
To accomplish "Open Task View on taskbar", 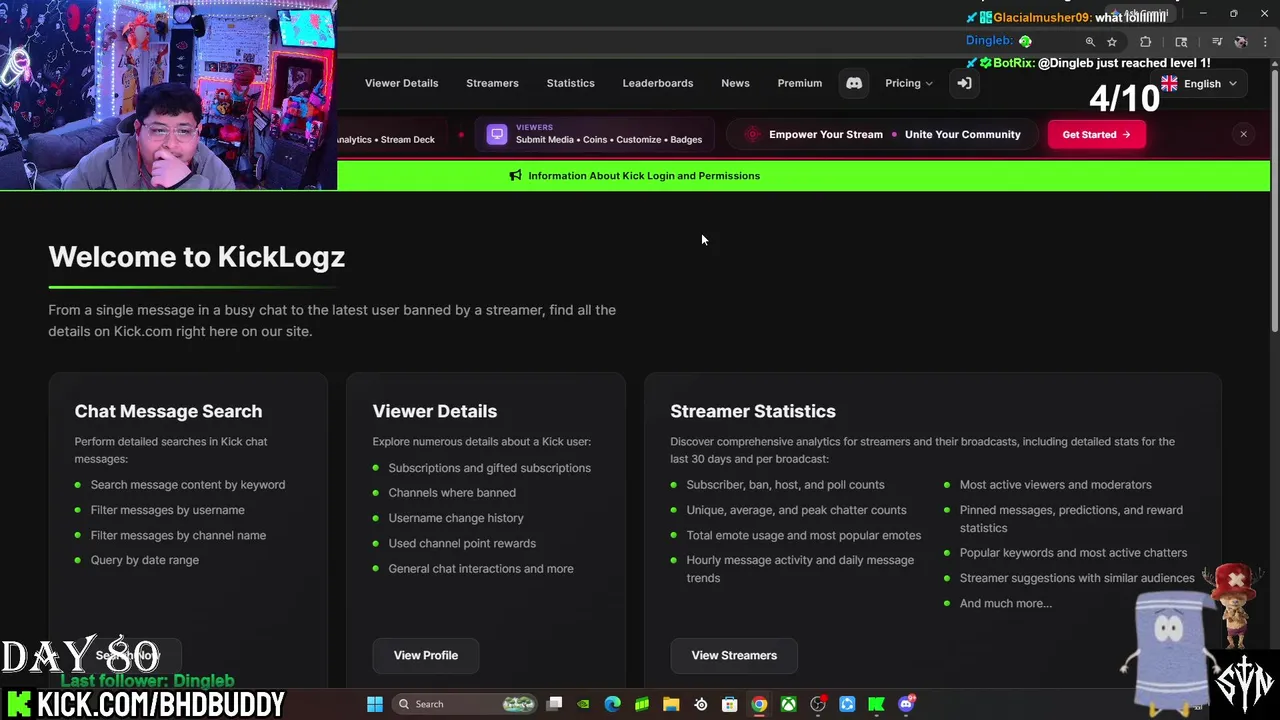I will (x=555, y=704).
